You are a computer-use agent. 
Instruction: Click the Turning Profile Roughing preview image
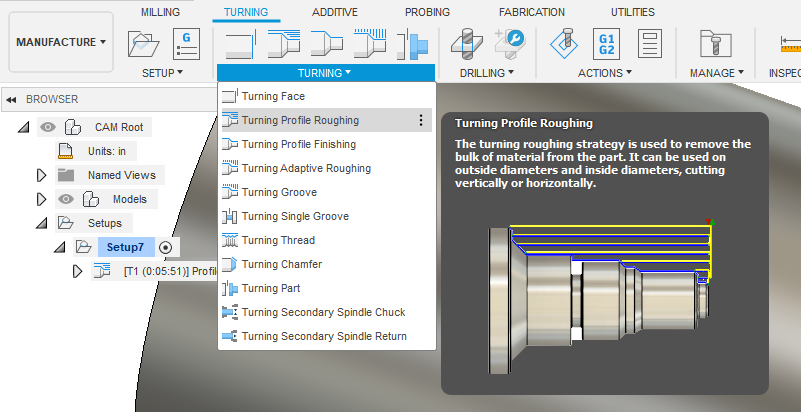click(x=601, y=296)
